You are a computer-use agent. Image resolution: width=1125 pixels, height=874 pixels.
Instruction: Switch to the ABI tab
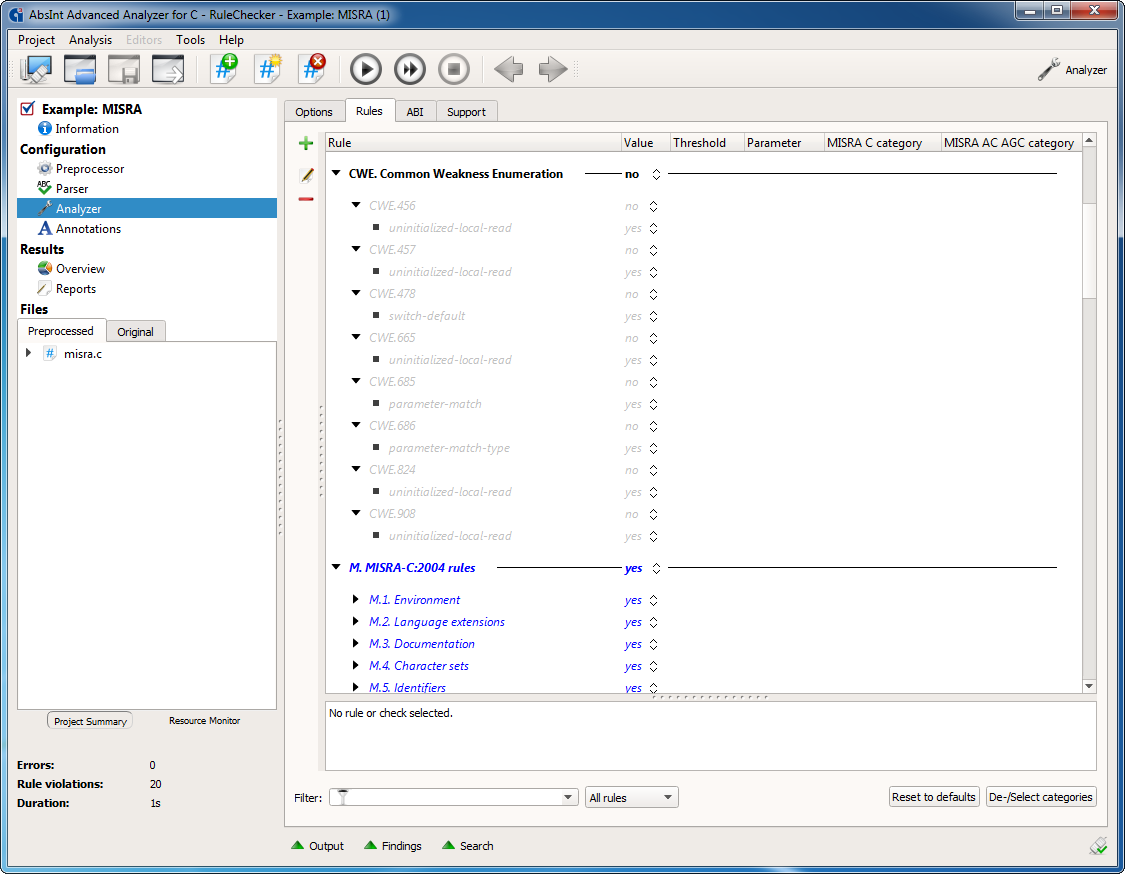tap(415, 112)
